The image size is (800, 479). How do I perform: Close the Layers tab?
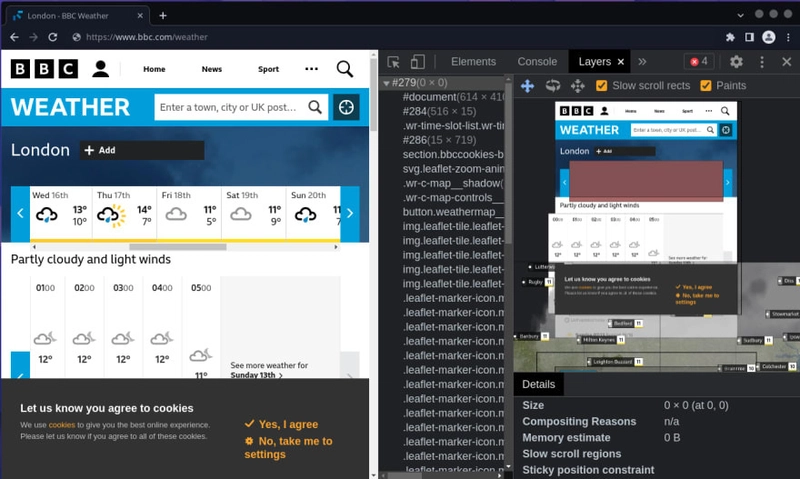[x=621, y=62]
